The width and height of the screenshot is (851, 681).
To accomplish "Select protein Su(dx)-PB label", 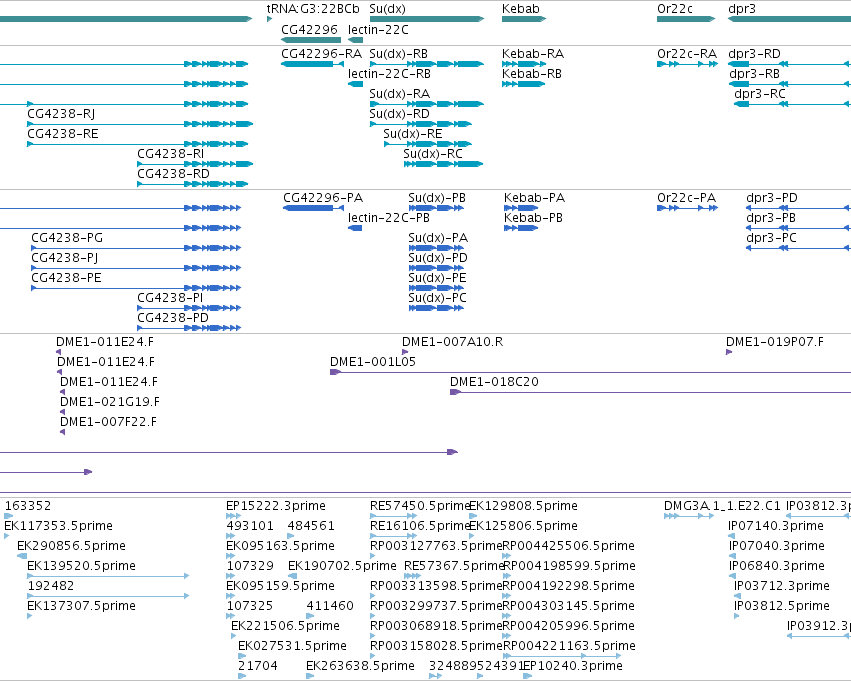I will [437, 198].
